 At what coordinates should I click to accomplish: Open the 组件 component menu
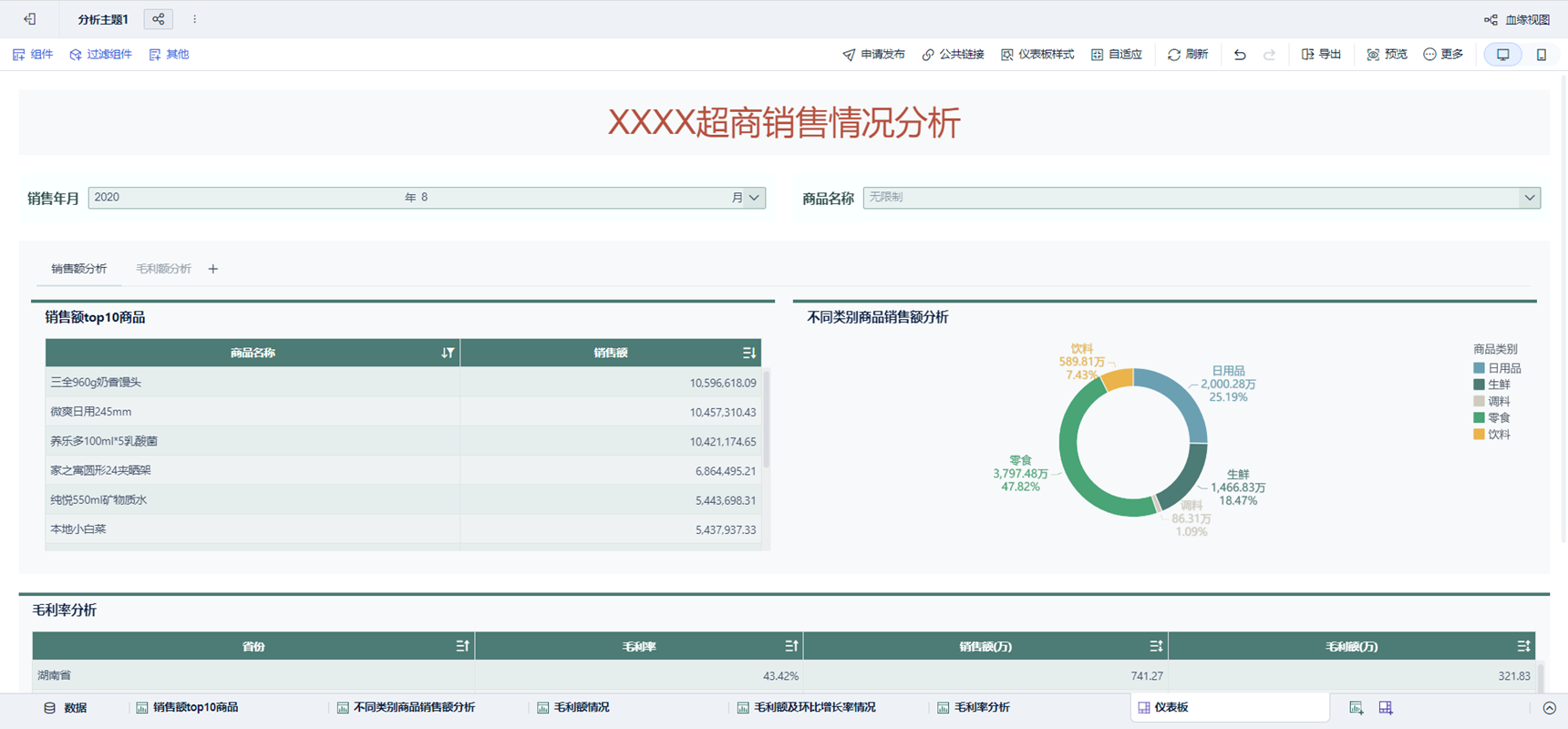tap(33, 55)
